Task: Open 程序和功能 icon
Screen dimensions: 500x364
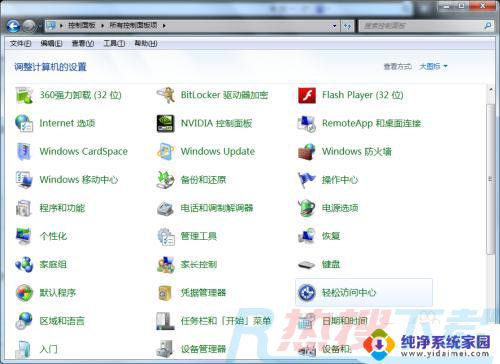Action: [24, 208]
